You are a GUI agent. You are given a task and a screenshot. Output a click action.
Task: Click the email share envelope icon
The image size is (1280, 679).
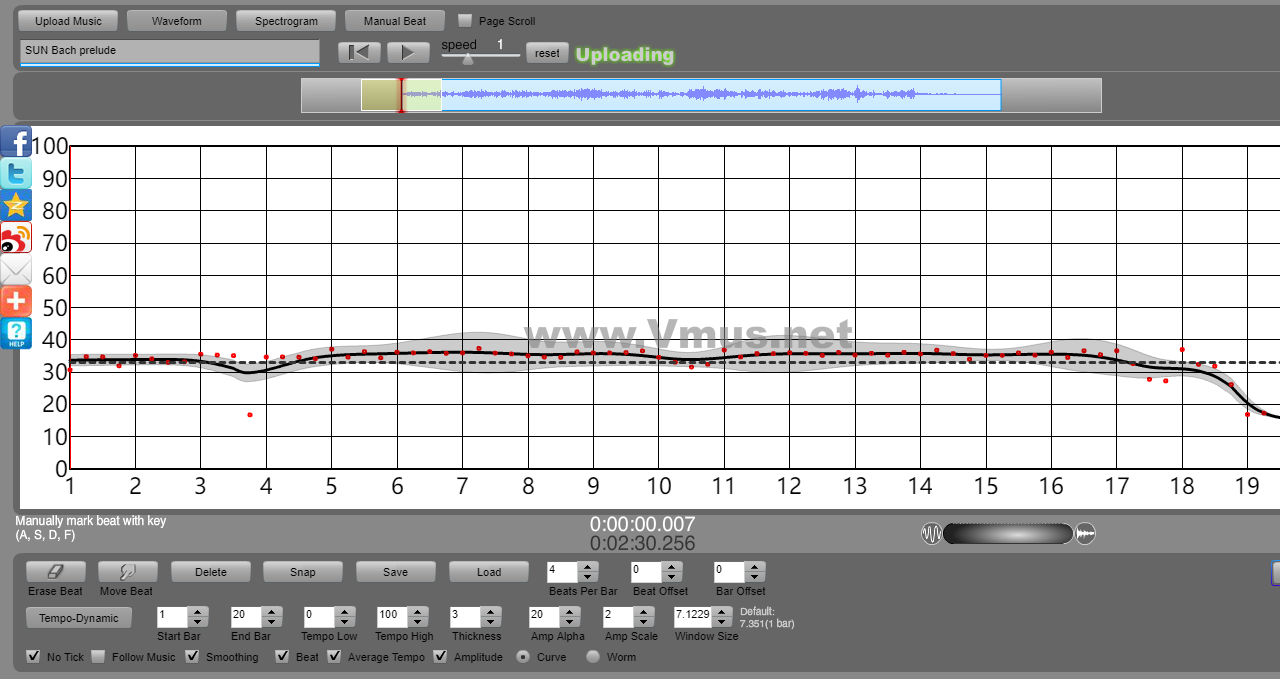click(16, 270)
